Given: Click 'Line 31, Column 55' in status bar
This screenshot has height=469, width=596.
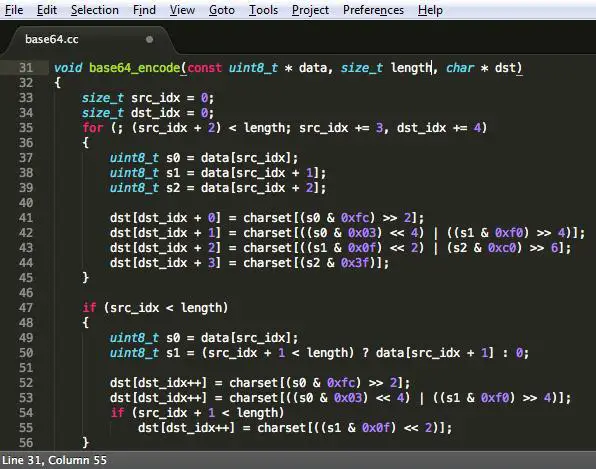Looking at the screenshot, I should pyautogui.click(x=54, y=460).
